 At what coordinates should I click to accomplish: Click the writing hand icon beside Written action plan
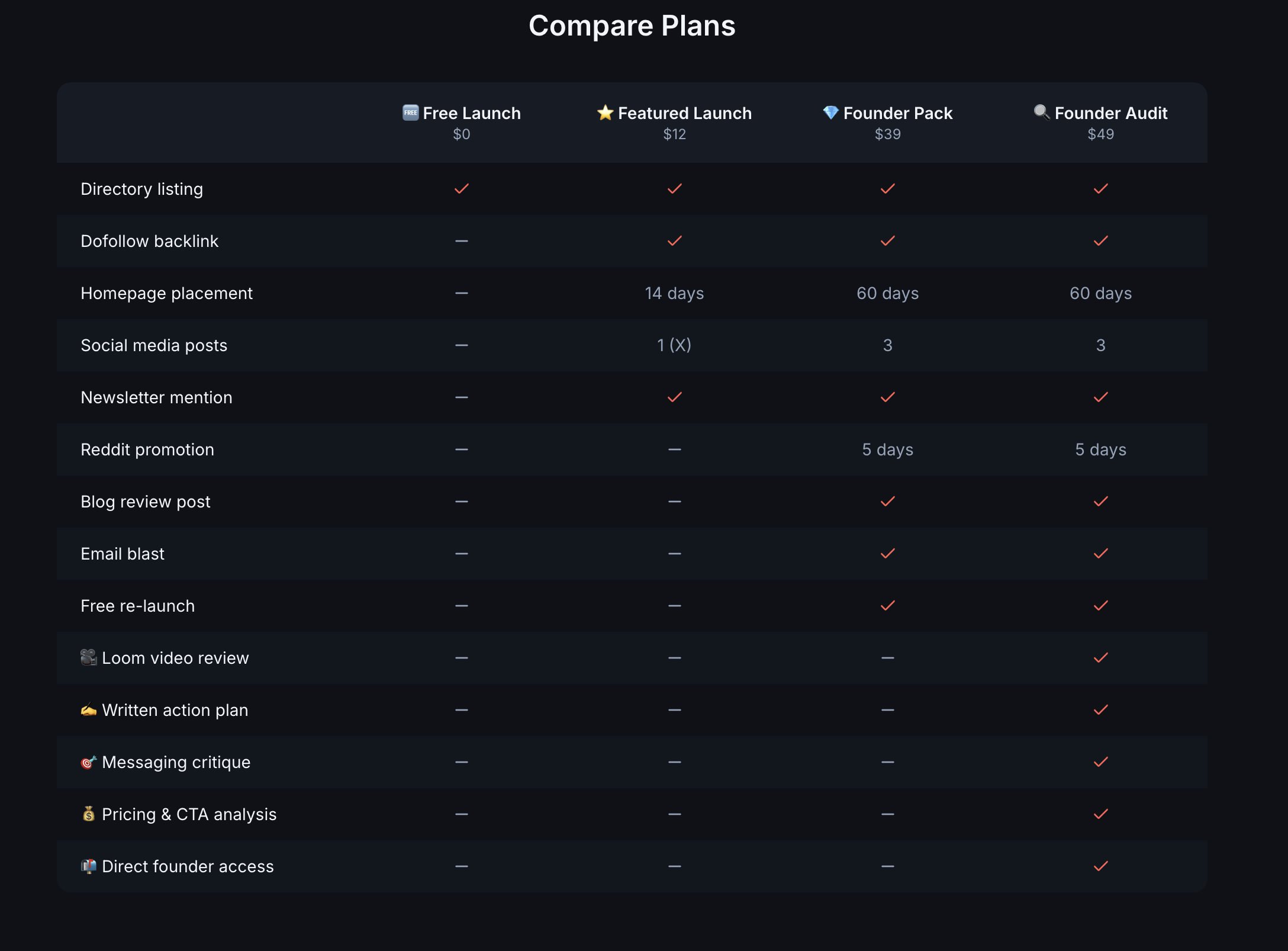[89, 709]
